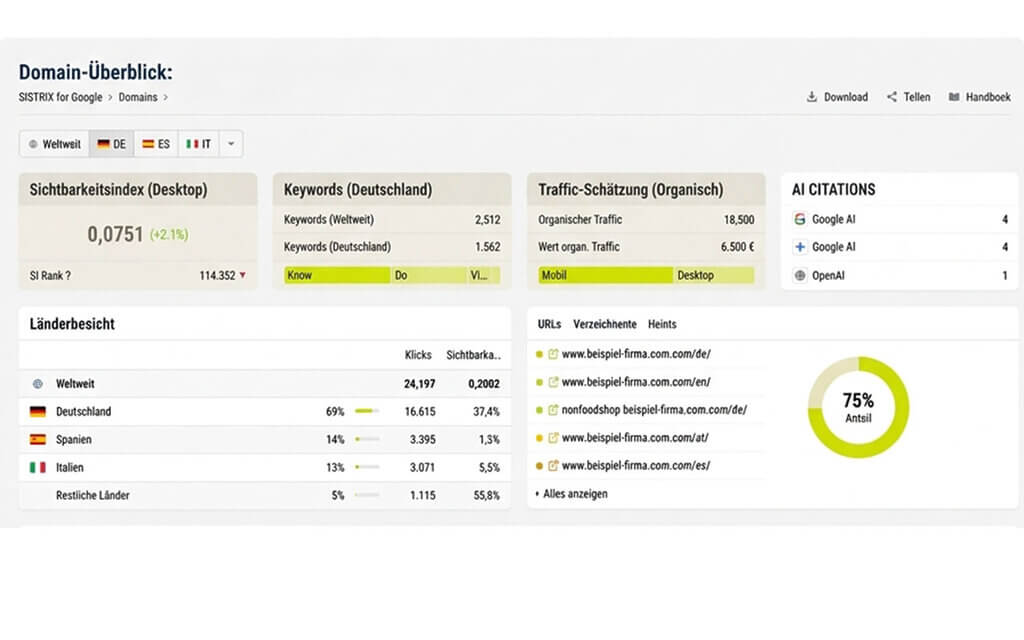1024x640 pixels.
Task: Click the red SI Rank down arrow
Action: [243, 276]
